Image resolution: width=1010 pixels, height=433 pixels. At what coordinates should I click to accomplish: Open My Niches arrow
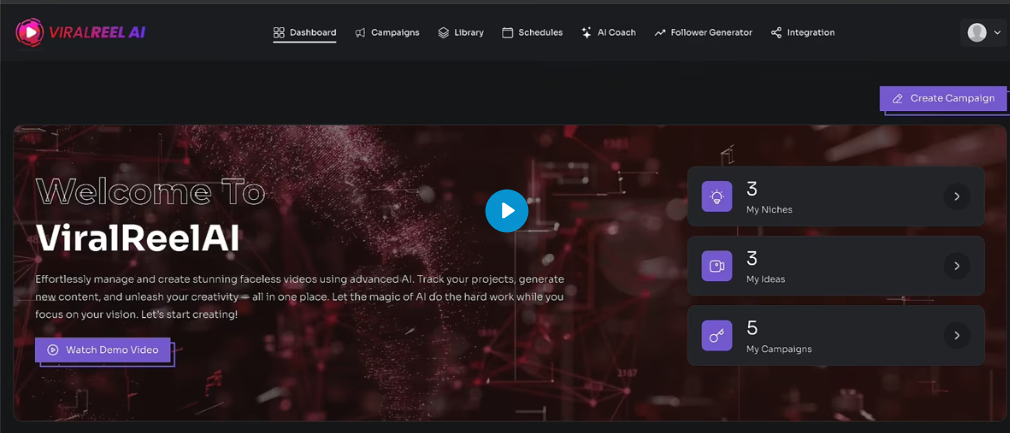(957, 197)
